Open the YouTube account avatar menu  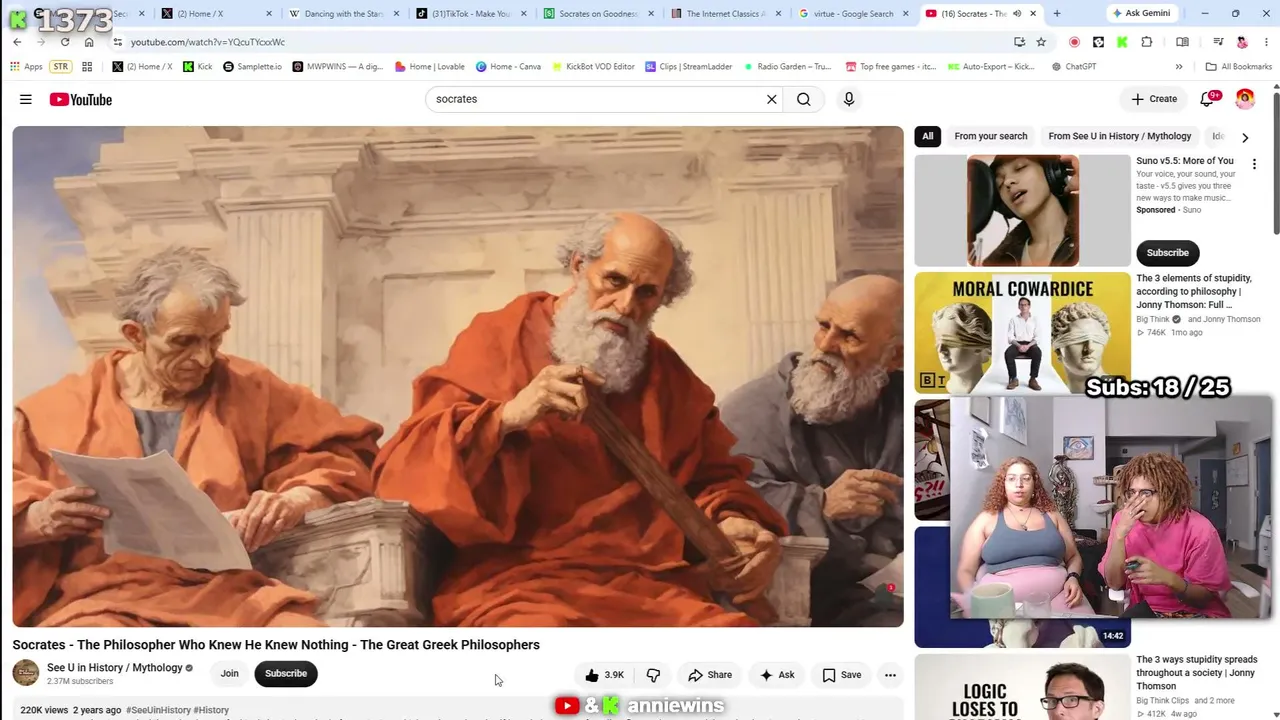point(1245,98)
